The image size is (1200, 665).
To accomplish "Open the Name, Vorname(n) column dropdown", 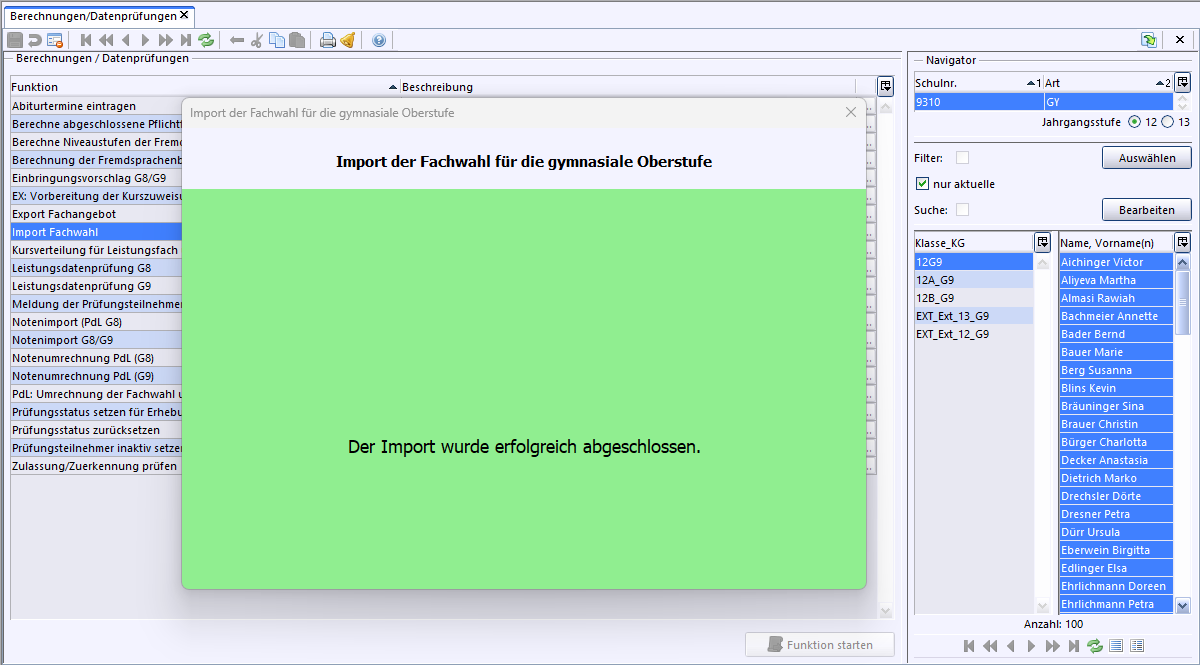I will (1183, 241).
